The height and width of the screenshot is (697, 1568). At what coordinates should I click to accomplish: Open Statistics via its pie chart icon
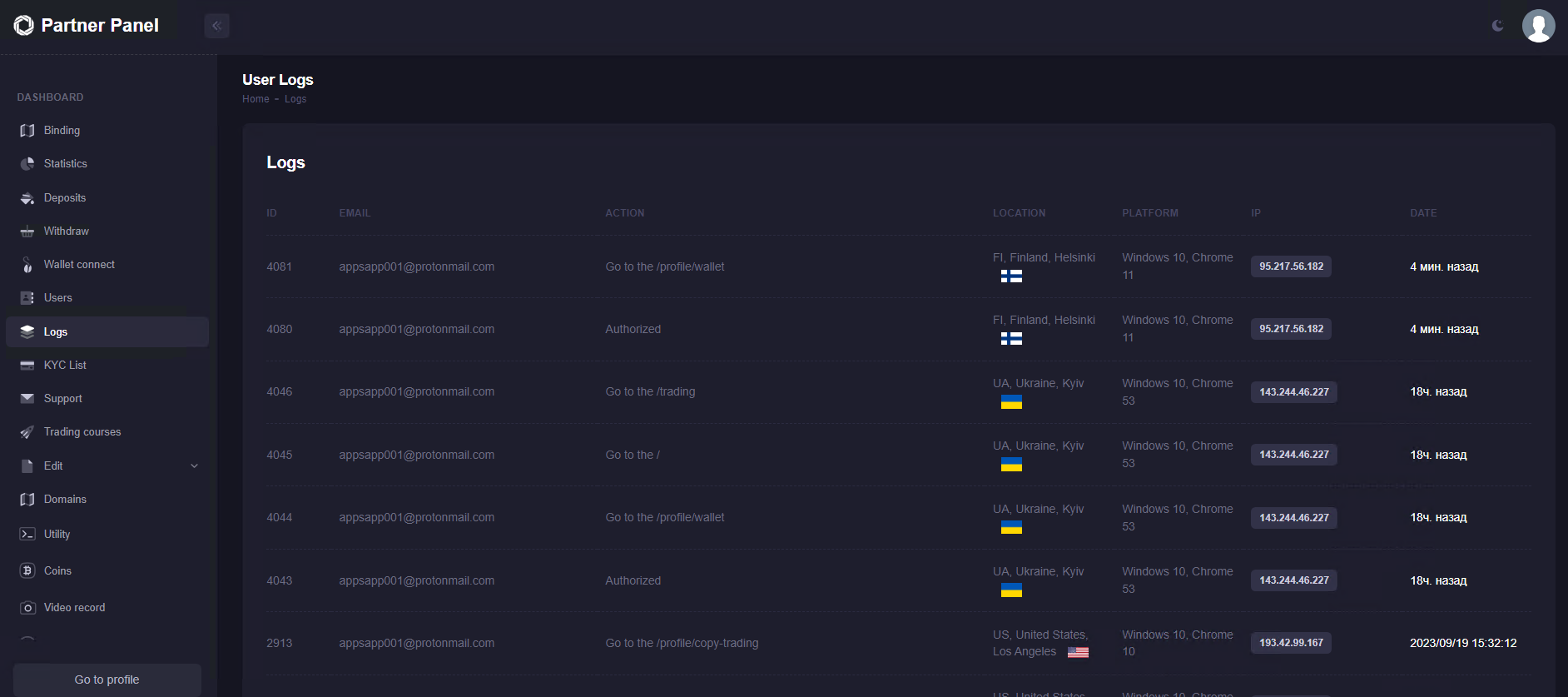pyautogui.click(x=27, y=164)
